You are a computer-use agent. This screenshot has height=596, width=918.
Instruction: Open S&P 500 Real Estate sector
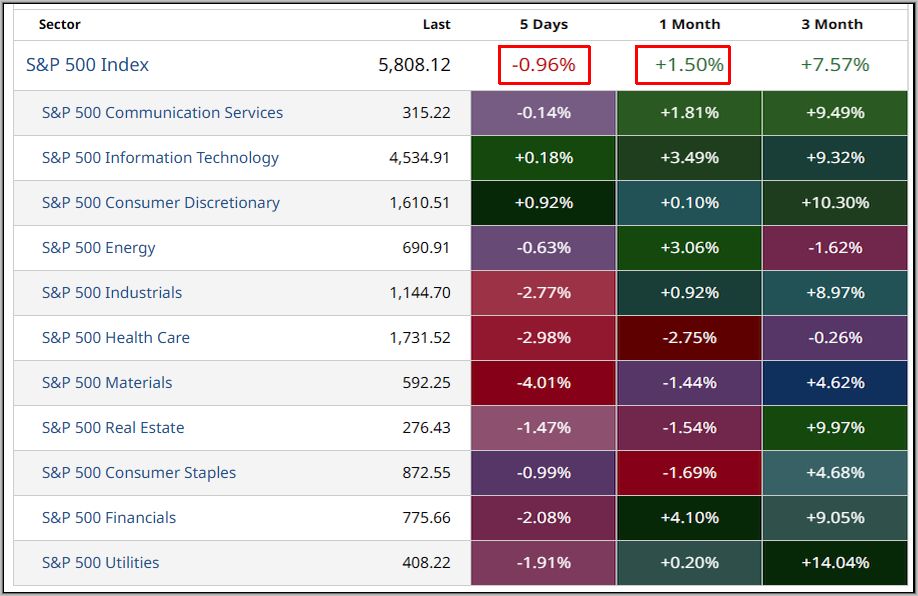[113, 428]
